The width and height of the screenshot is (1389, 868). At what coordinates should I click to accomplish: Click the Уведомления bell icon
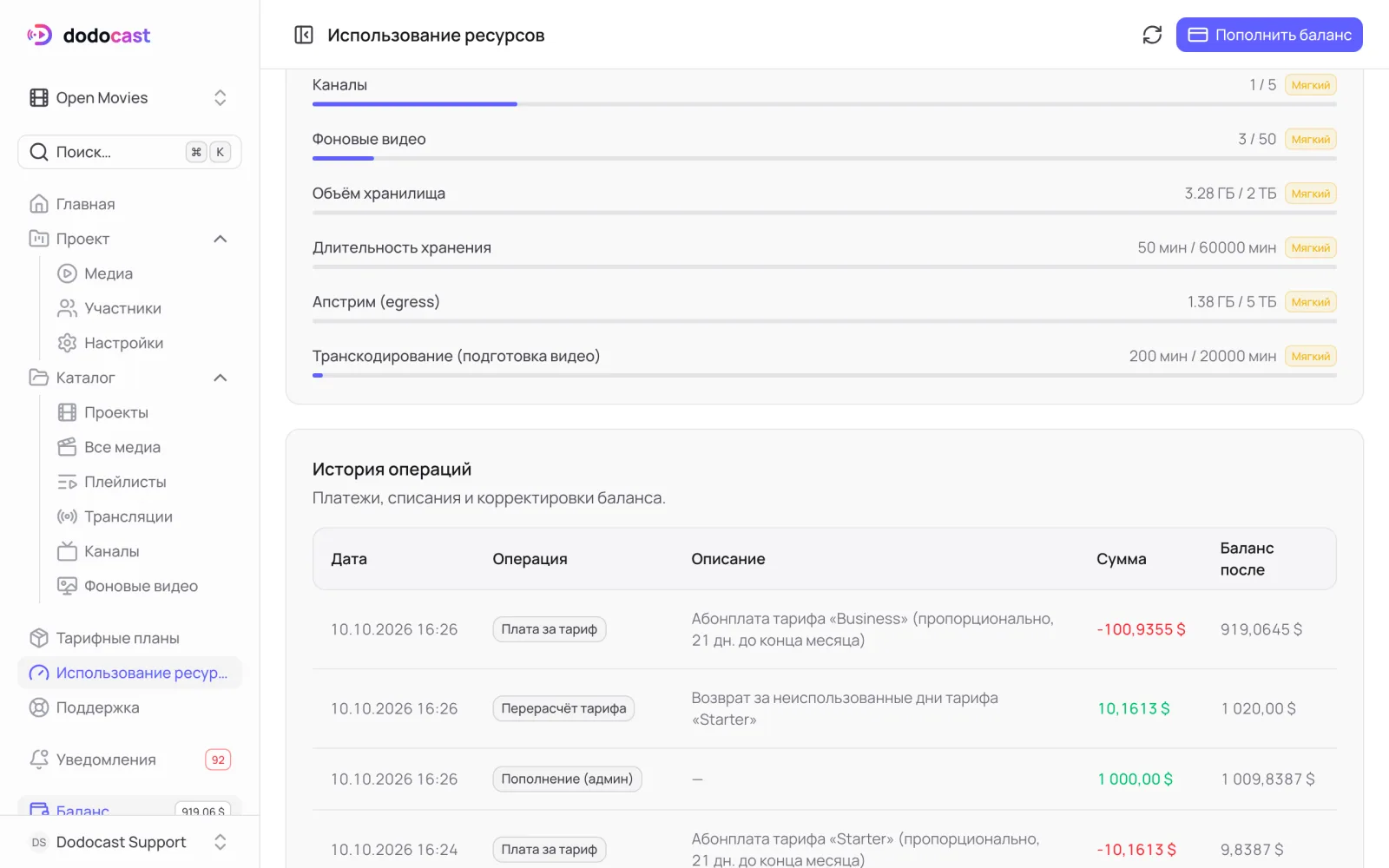point(39,759)
